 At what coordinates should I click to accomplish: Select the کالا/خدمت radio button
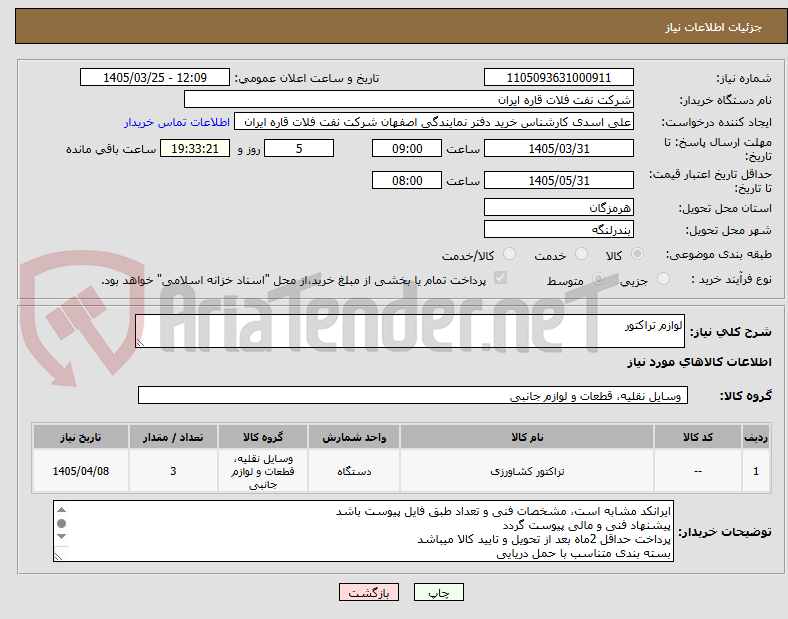click(x=510, y=254)
